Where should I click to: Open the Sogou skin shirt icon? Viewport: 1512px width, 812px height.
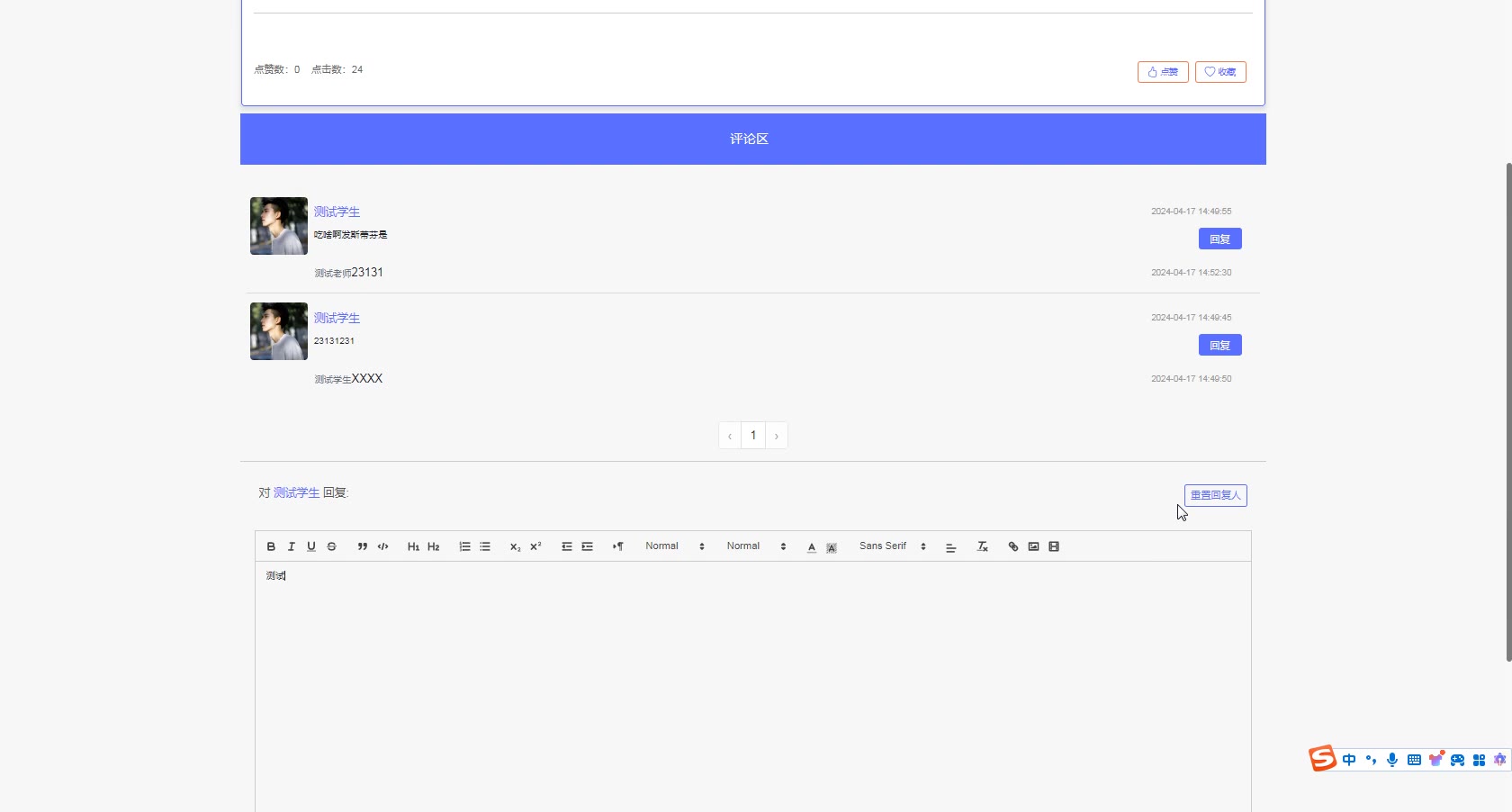point(1435,759)
